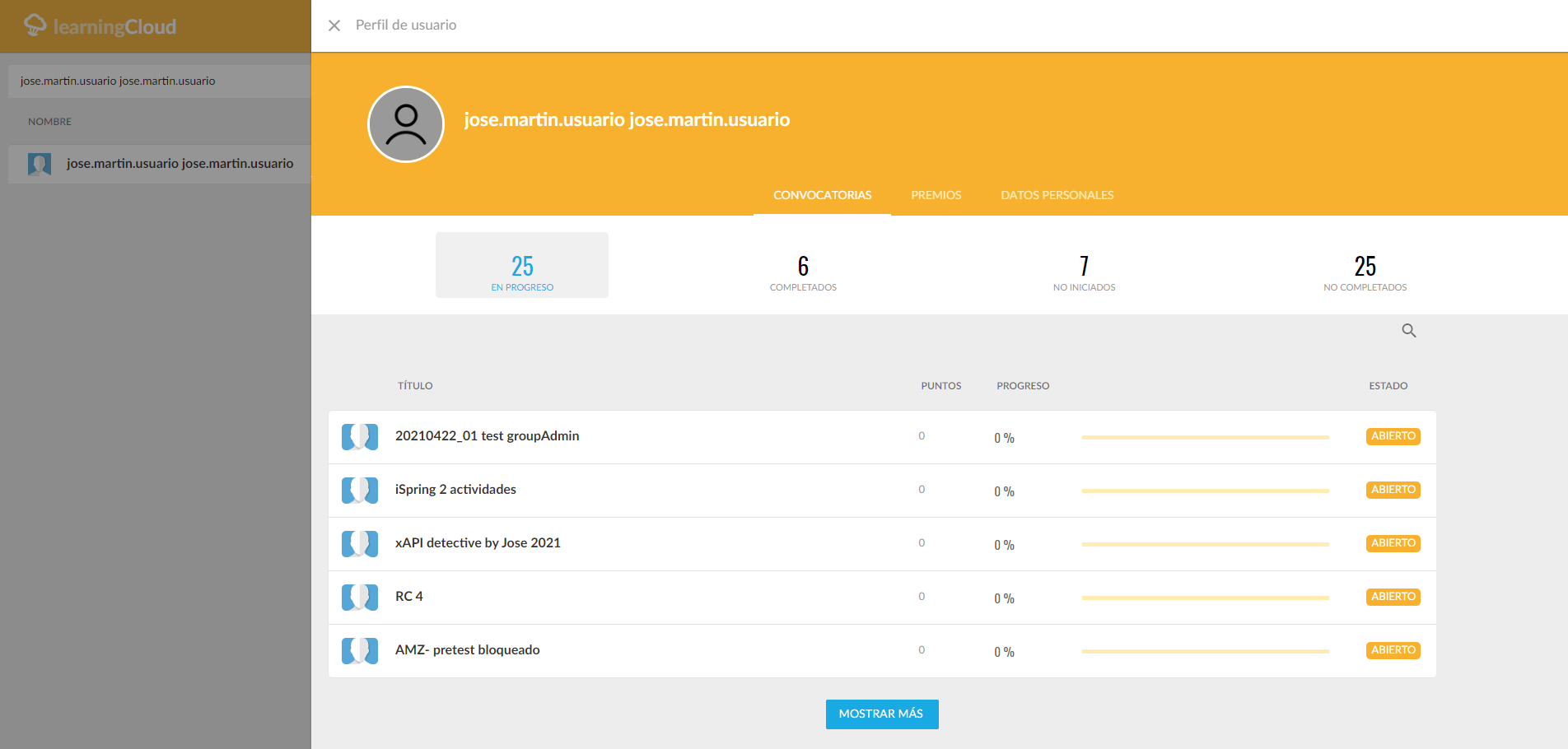Click course icon for RC 4

[x=360, y=598]
